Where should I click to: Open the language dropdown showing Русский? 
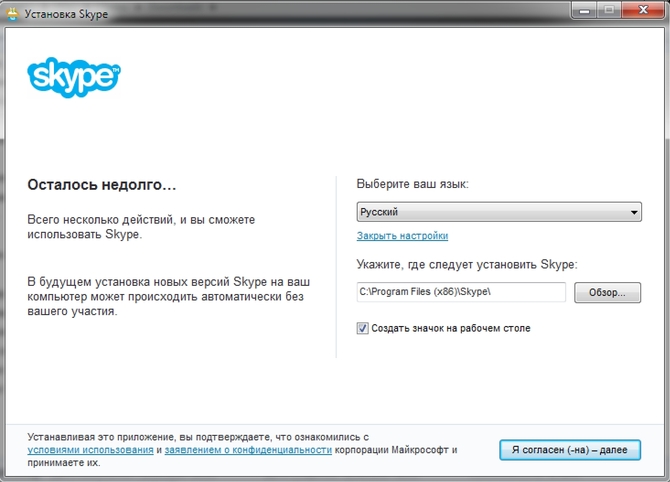pyautogui.click(x=499, y=212)
